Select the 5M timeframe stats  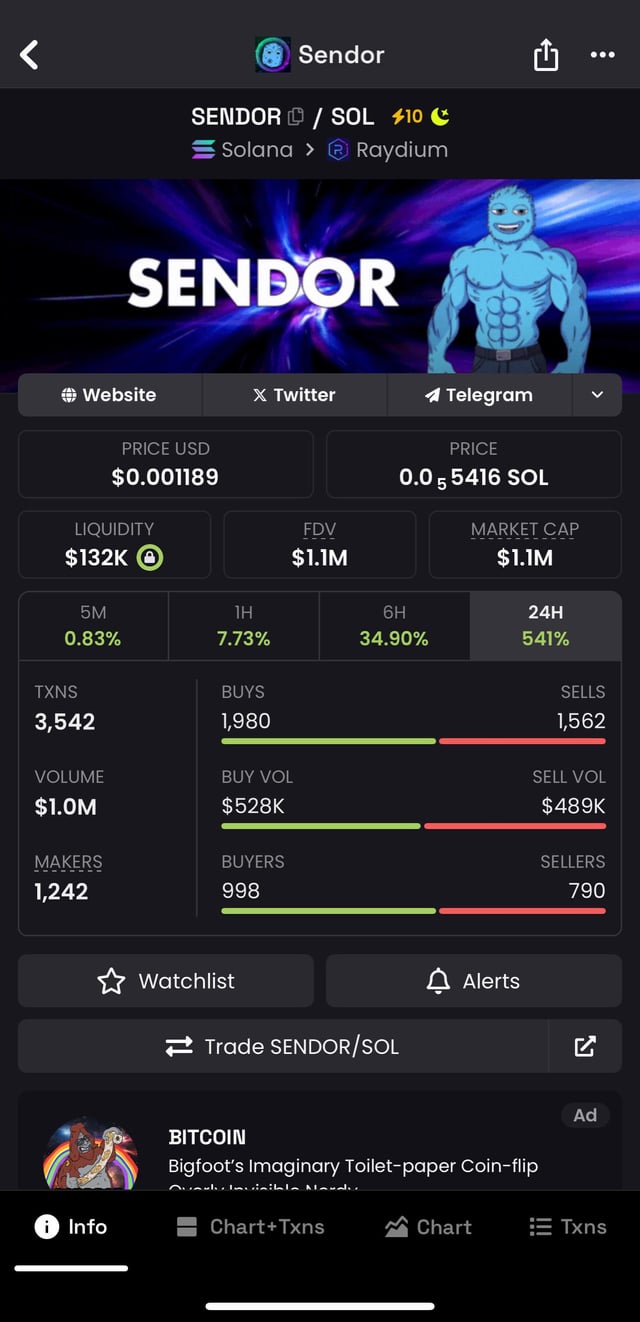click(x=93, y=626)
